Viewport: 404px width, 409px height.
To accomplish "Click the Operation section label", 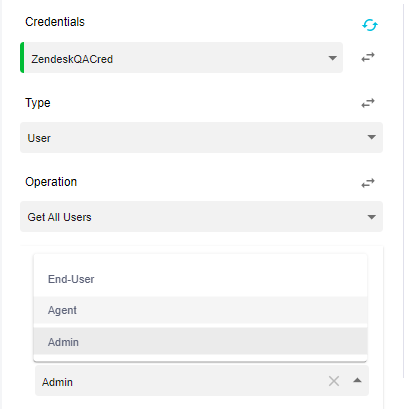I will coord(51,182).
